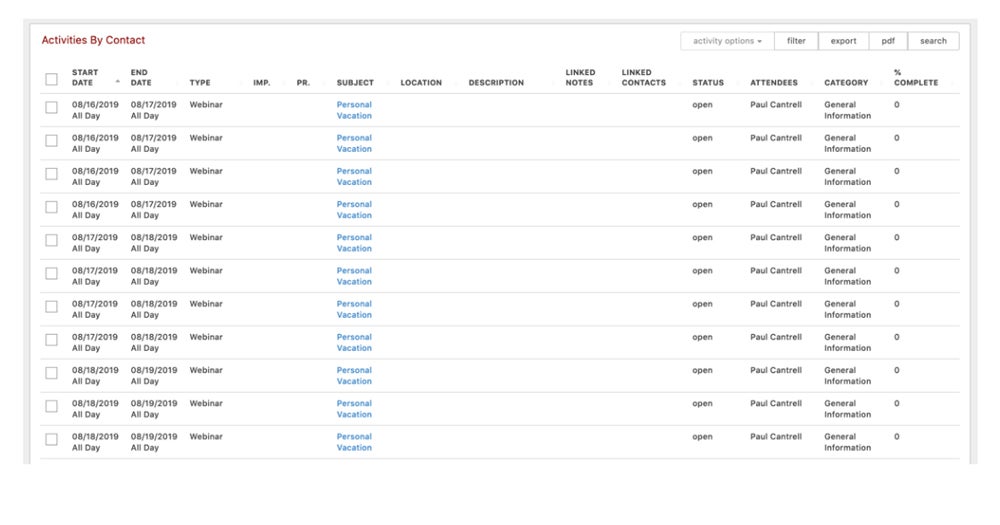1000x525 pixels.
Task: Click the filter button
Action: (796, 41)
